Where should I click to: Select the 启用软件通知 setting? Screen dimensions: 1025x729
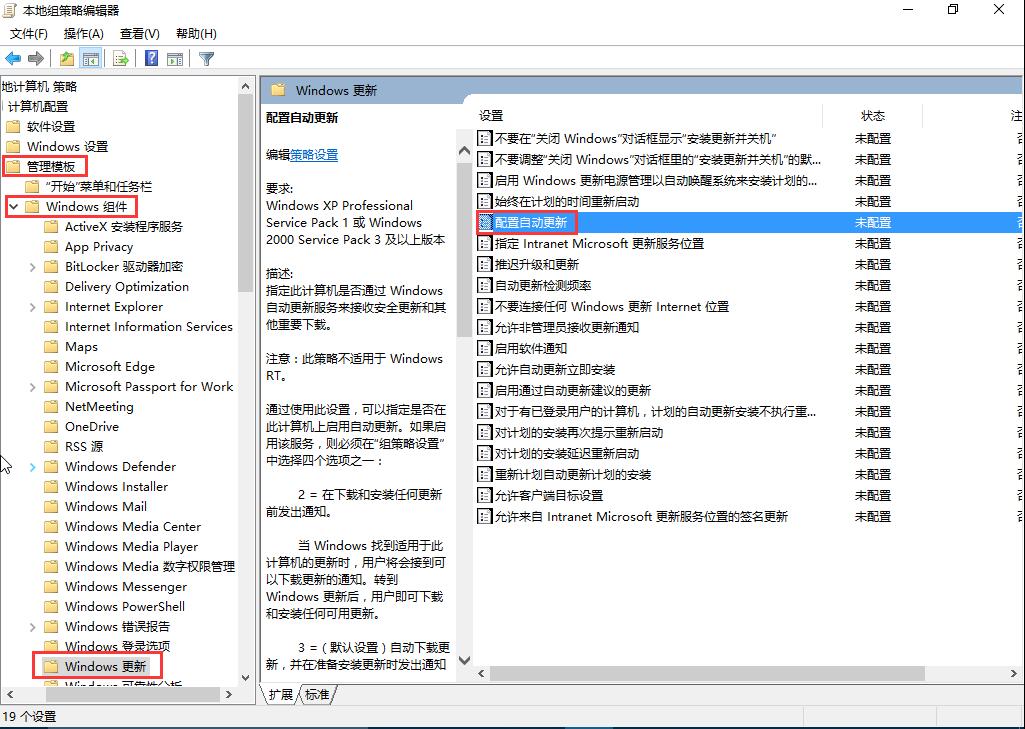pyautogui.click(x=535, y=348)
